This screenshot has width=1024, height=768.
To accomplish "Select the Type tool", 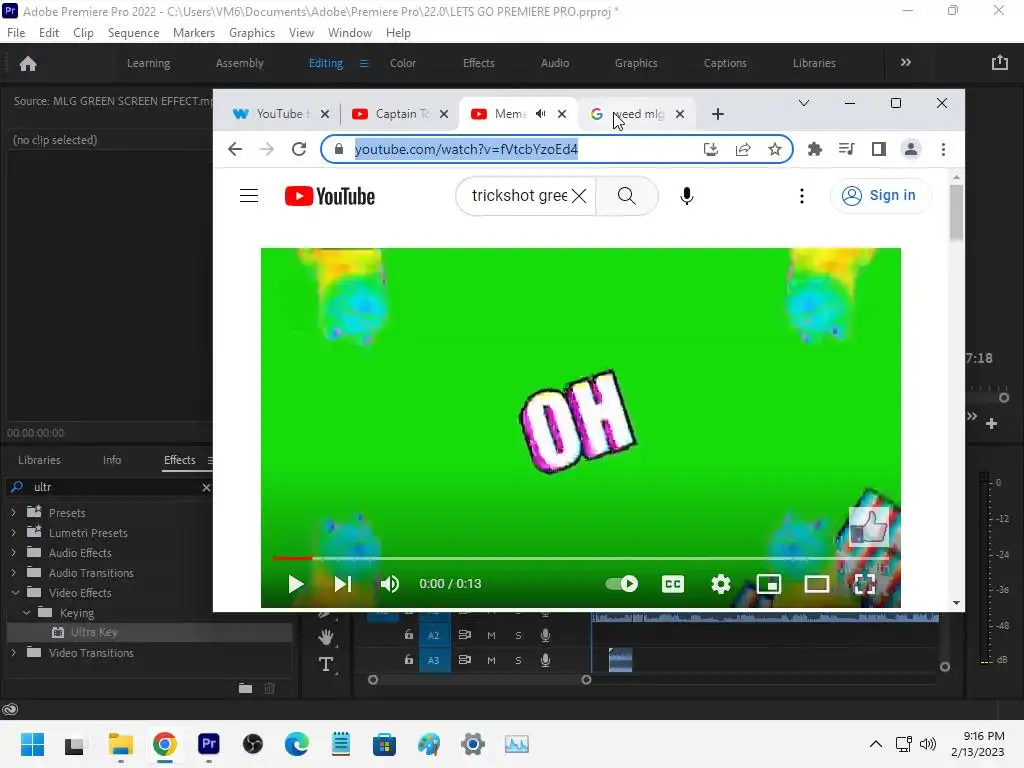I will 326,665.
